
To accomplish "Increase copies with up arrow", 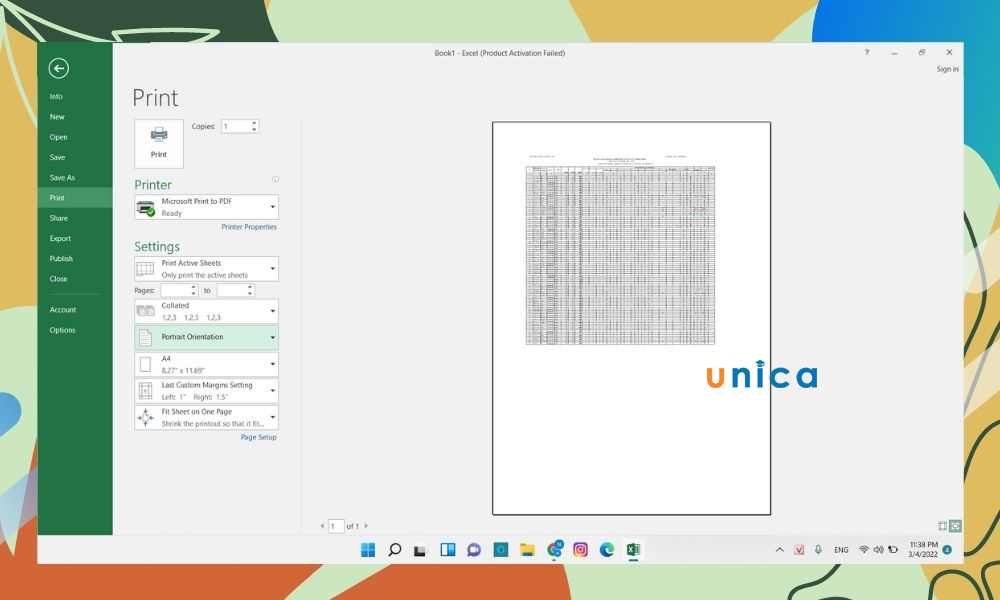I will pos(254,123).
